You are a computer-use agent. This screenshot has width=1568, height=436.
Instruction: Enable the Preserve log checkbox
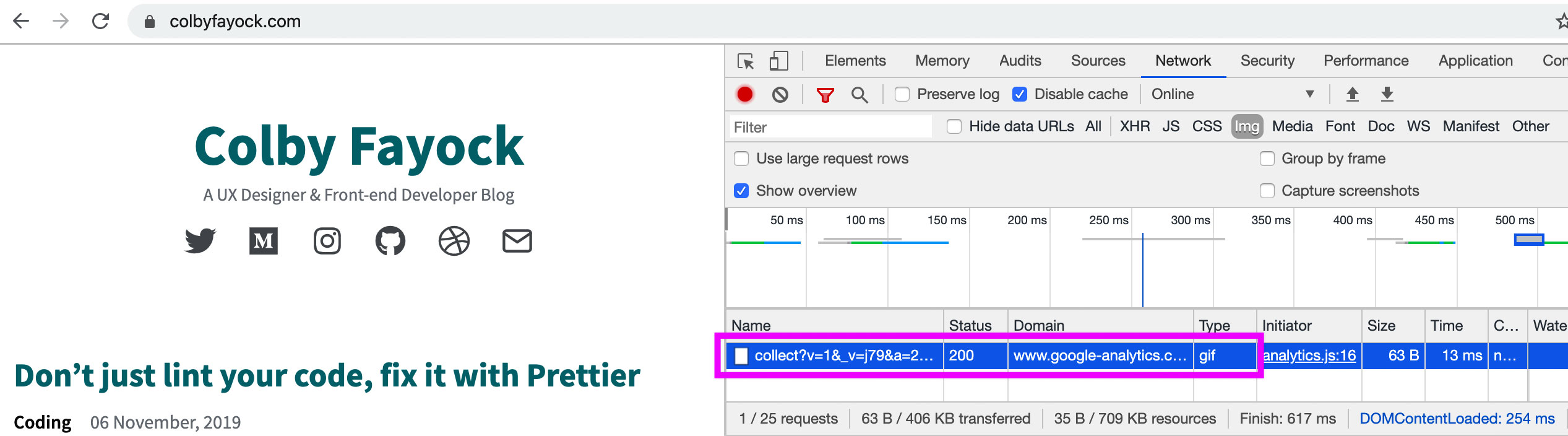tap(902, 94)
